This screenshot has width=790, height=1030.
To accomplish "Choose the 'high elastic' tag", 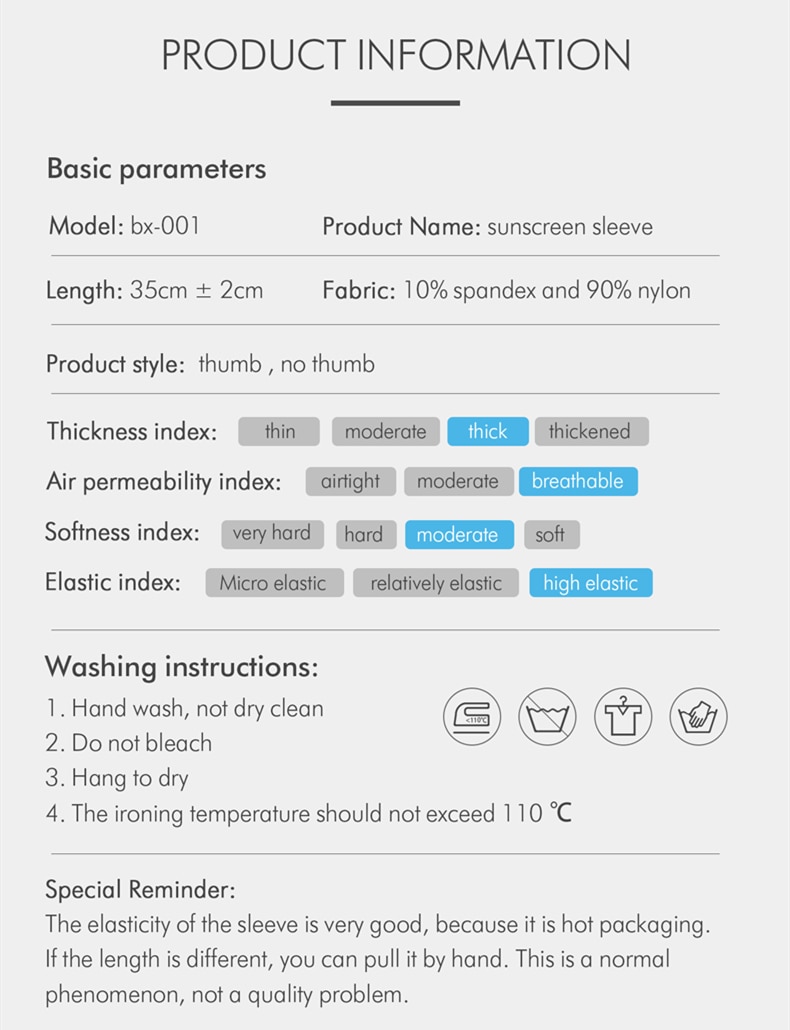I will tap(591, 583).
